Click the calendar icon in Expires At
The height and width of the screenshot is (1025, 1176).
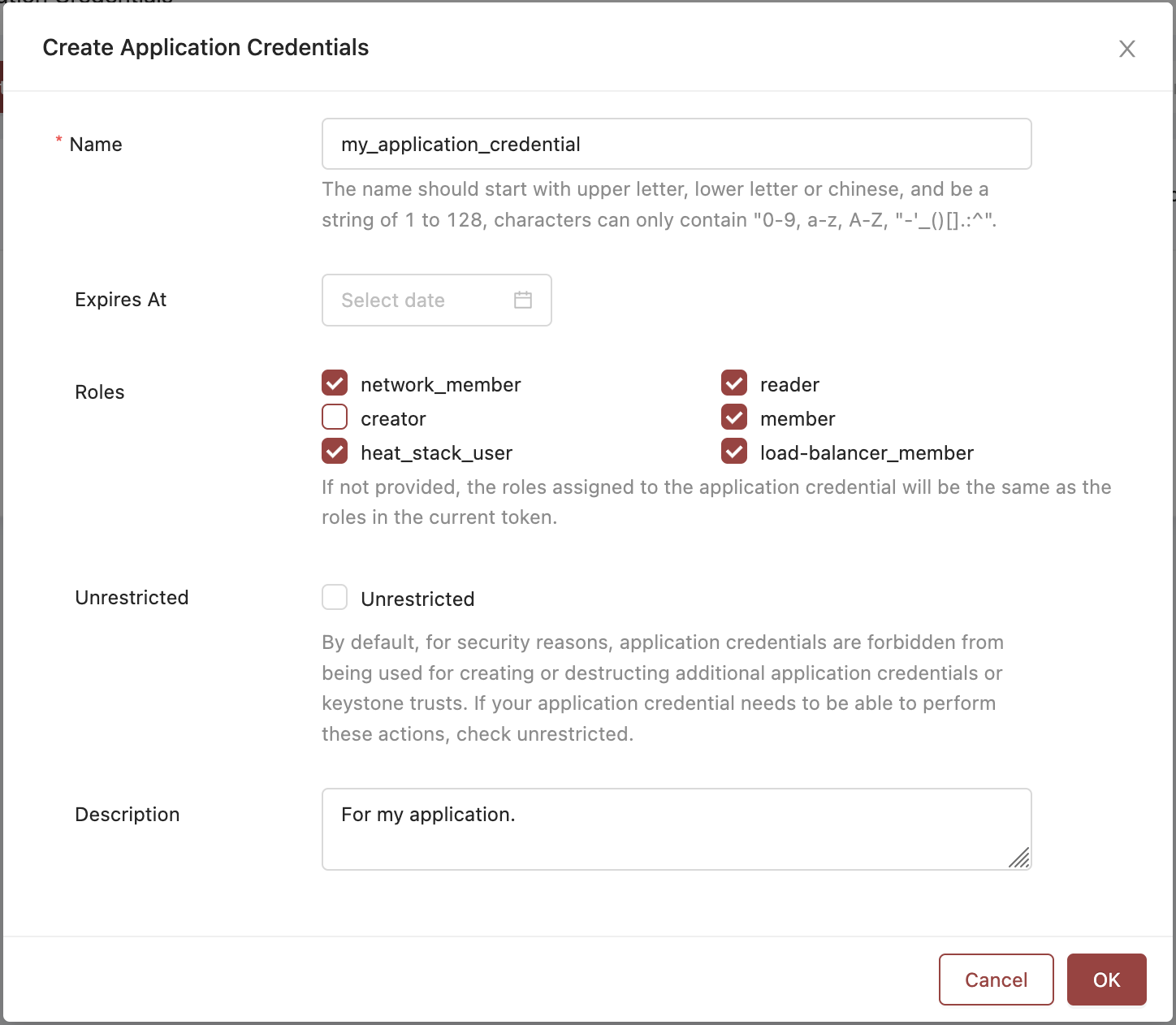point(523,300)
